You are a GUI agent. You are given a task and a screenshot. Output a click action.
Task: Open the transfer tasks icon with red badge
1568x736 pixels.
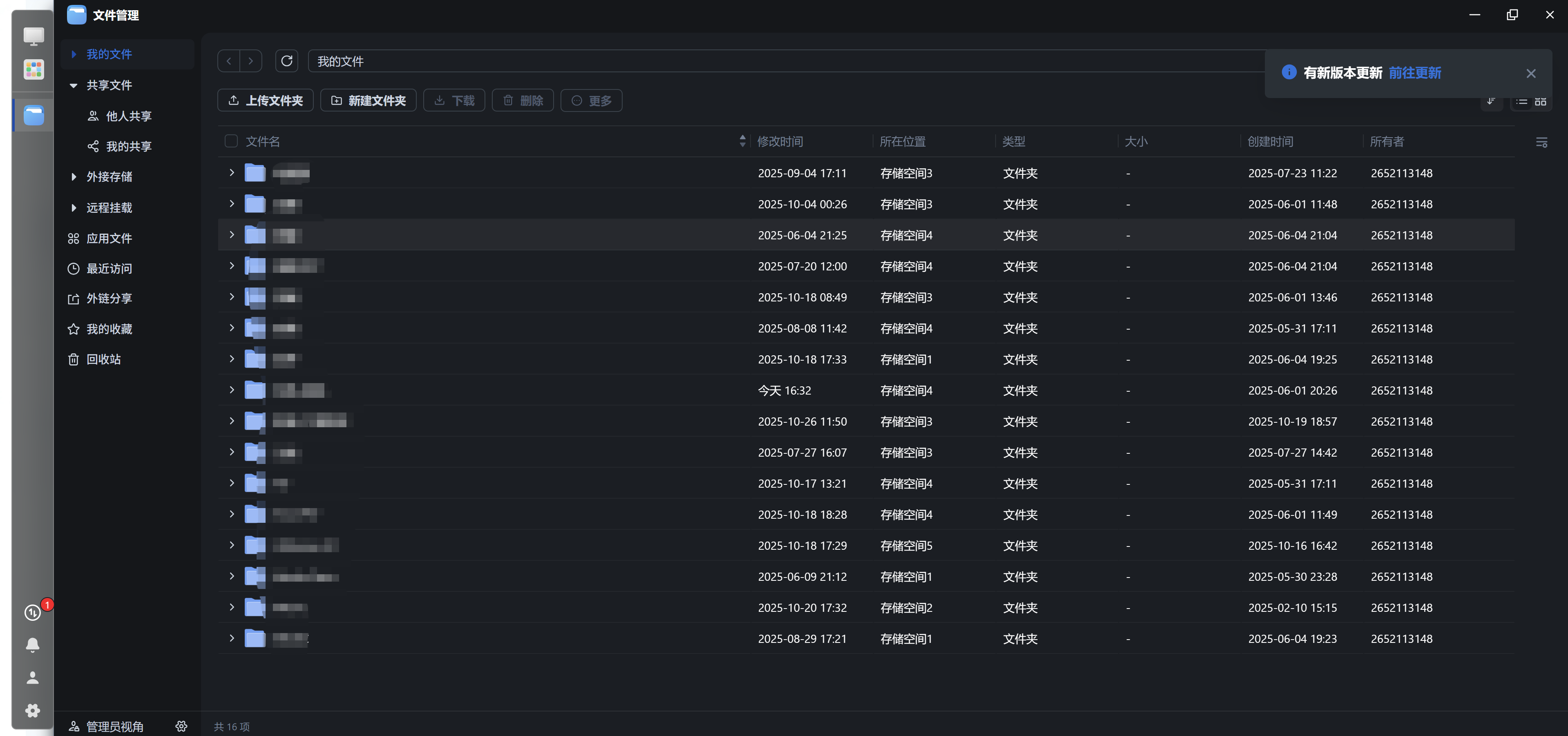[33, 612]
